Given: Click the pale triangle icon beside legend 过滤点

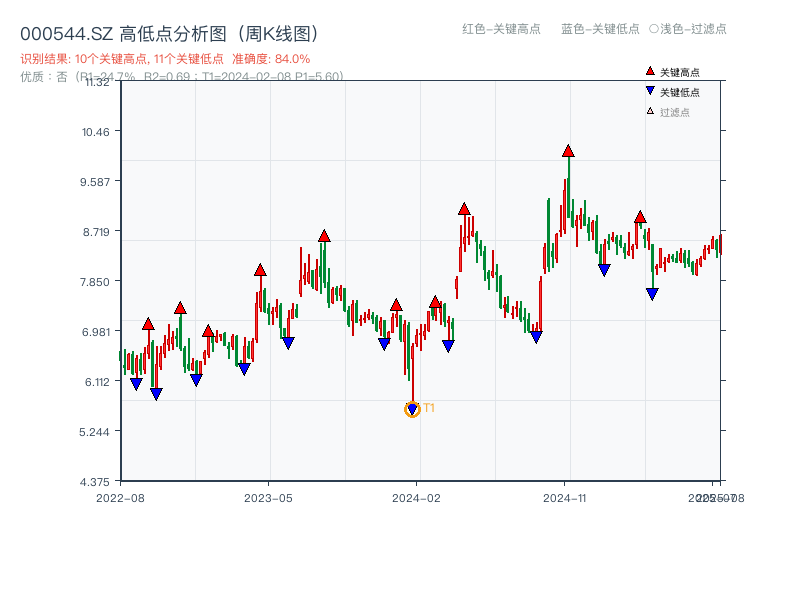Looking at the screenshot, I should click(x=650, y=111).
